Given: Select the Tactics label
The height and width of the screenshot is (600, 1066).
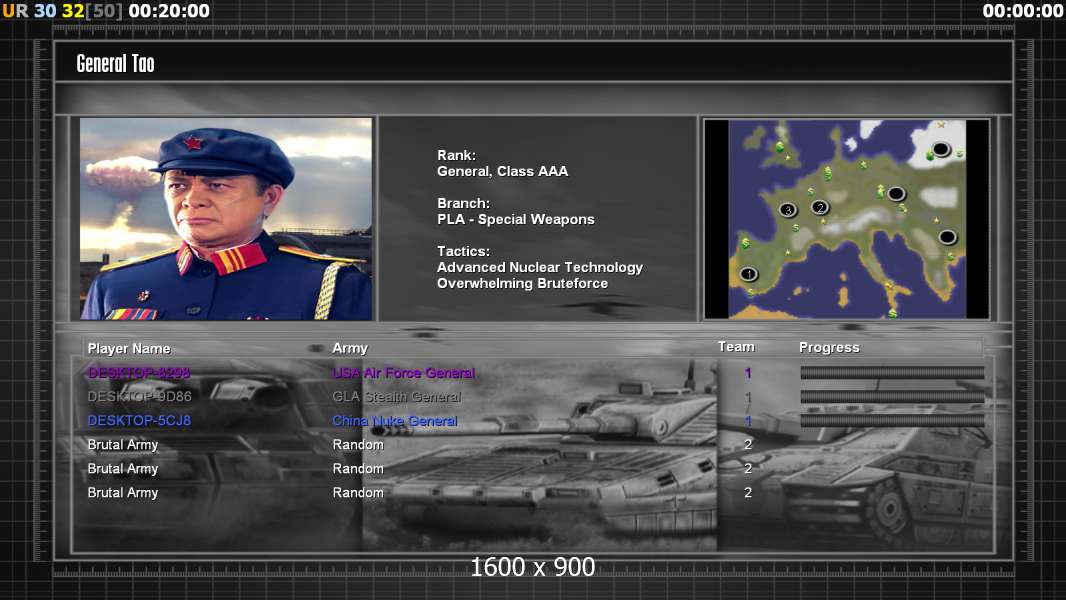Looking at the screenshot, I should (x=463, y=251).
